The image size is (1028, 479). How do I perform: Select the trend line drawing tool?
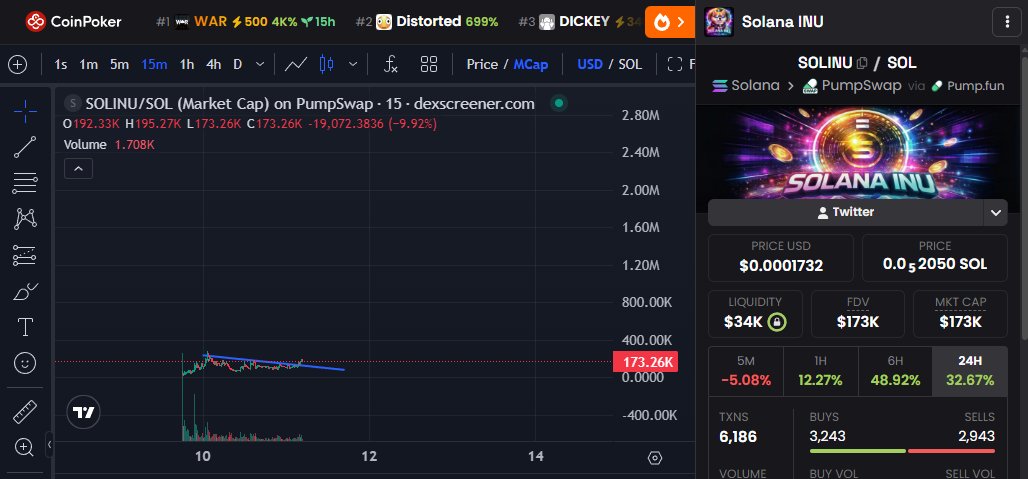click(25, 147)
